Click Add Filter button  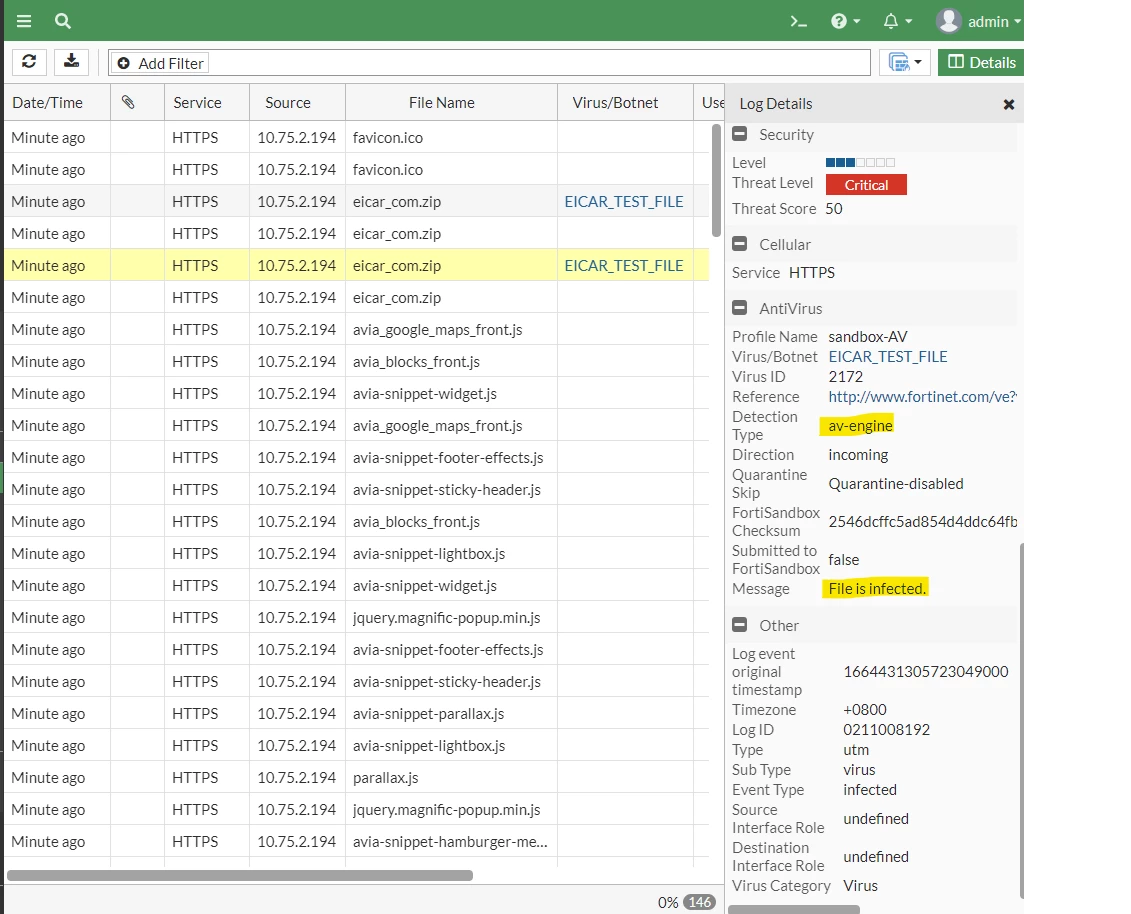[x=161, y=63]
